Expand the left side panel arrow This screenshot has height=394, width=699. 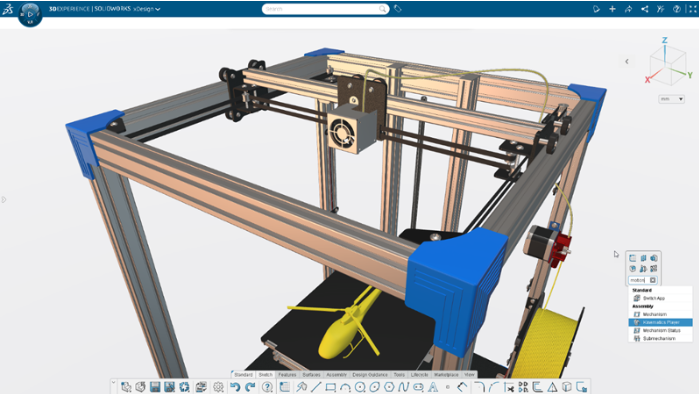(x=4, y=200)
